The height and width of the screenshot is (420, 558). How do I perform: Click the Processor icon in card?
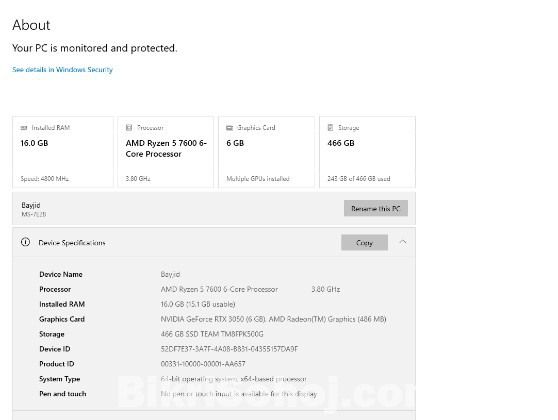click(x=129, y=127)
